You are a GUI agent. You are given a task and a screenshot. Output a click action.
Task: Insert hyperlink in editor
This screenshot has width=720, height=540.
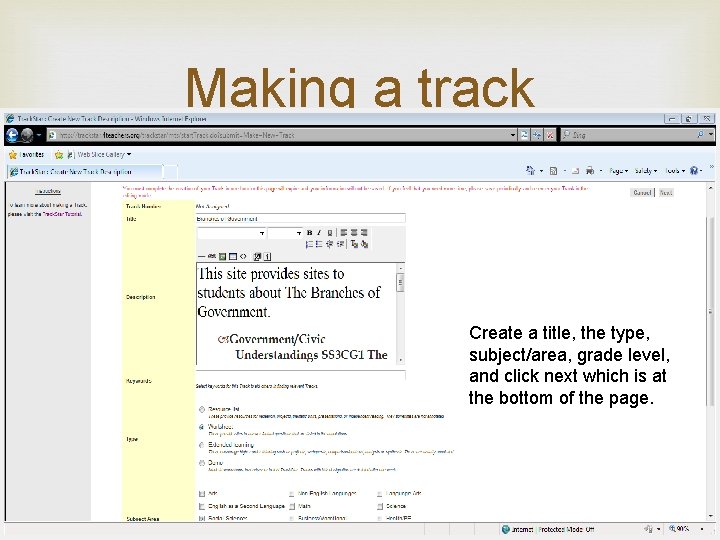coord(212,256)
